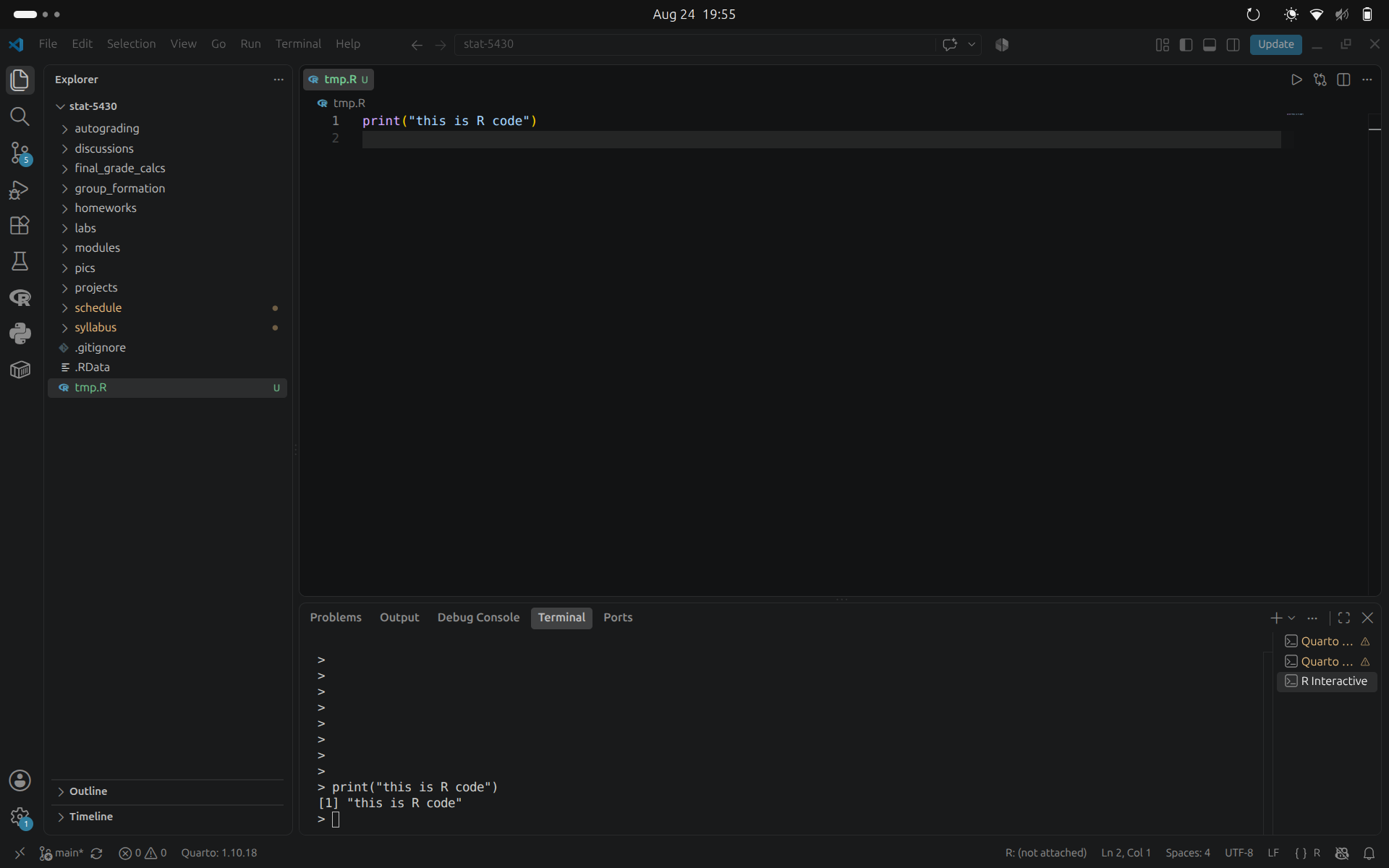The width and height of the screenshot is (1389, 868).
Task: Open terminal panel more actions ellipsis
Action: [x=1312, y=618]
